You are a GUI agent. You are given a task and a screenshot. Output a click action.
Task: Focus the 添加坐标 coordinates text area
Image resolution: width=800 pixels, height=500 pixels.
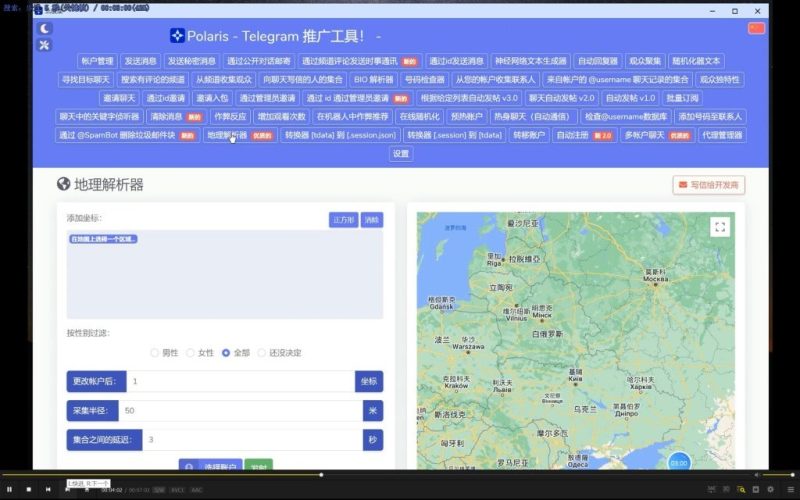[x=224, y=274]
